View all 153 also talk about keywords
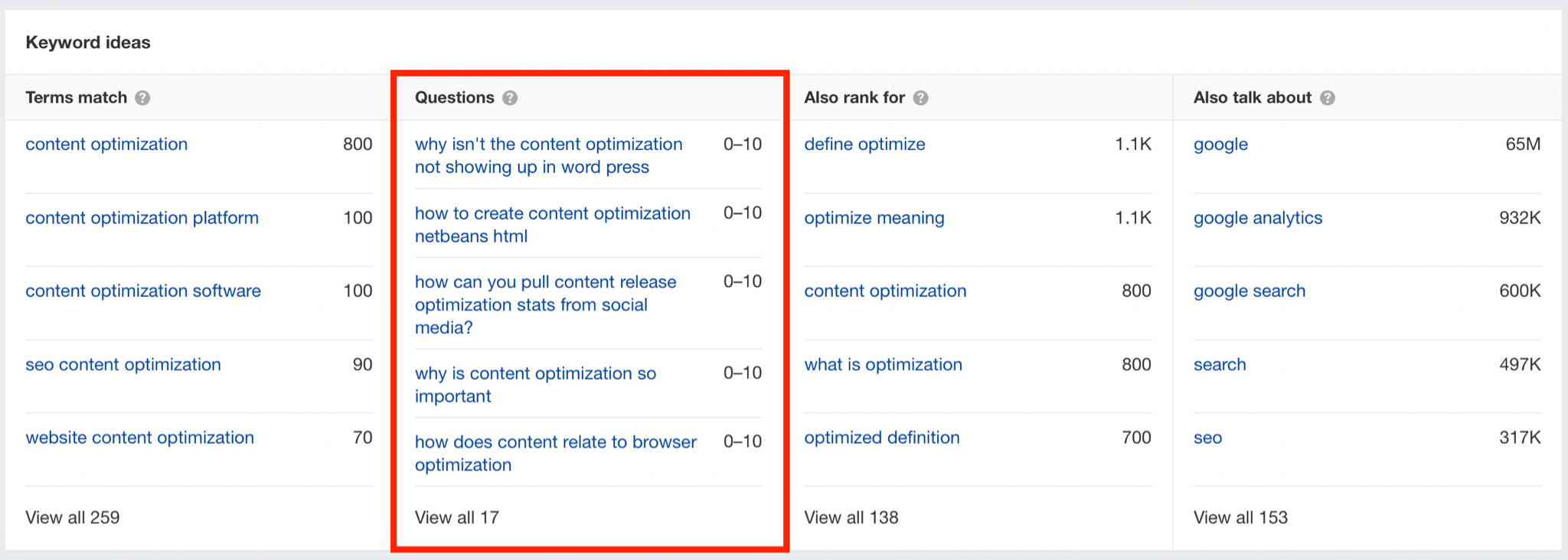 1240,518
